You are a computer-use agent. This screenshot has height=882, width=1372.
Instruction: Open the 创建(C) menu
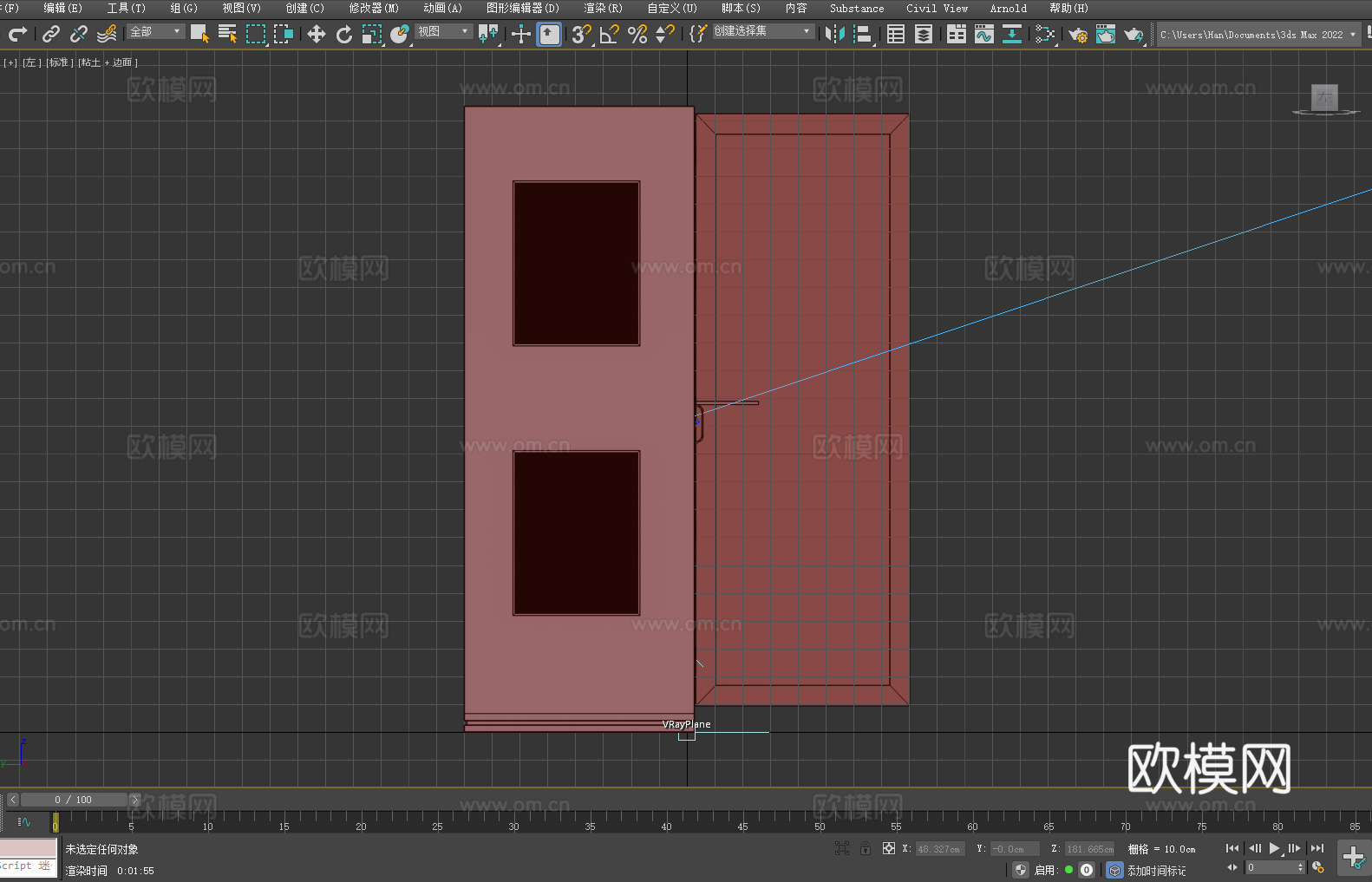(x=304, y=8)
